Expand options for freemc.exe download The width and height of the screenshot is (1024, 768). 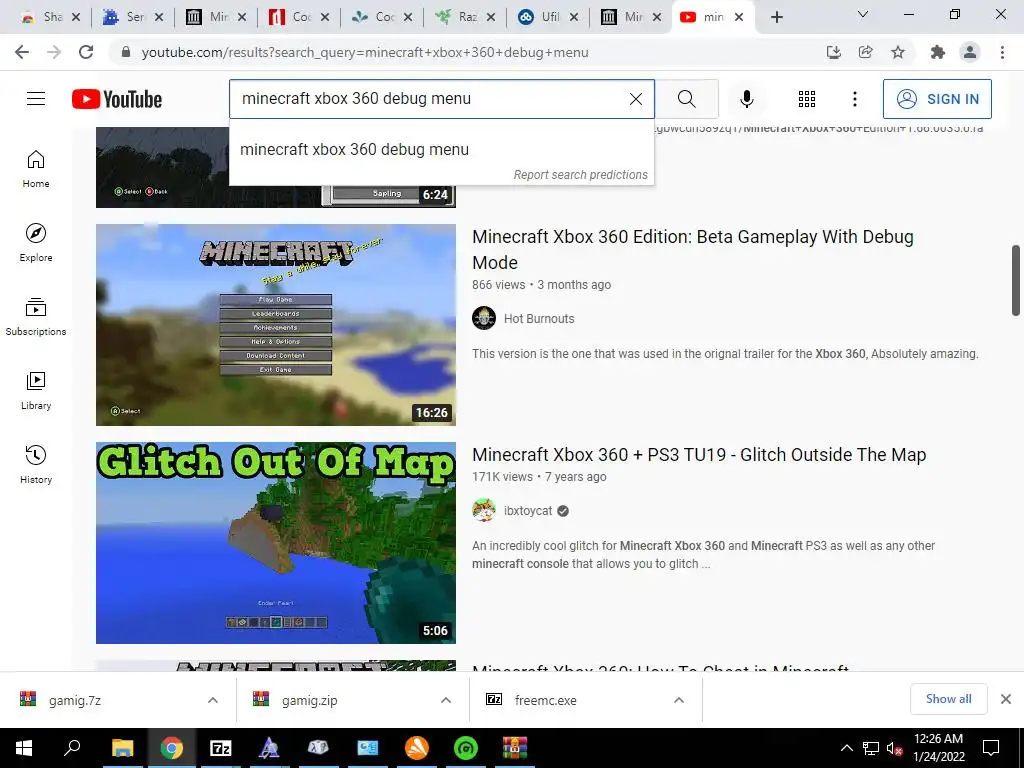[x=679, y=700]
